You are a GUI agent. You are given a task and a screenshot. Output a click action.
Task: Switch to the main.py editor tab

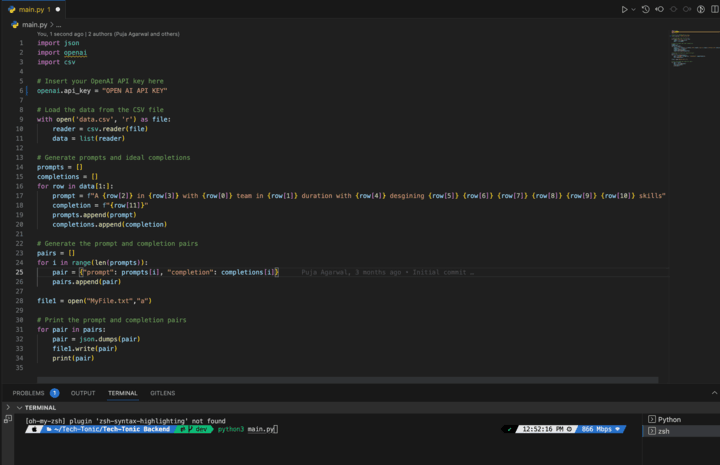coord(32,9)
